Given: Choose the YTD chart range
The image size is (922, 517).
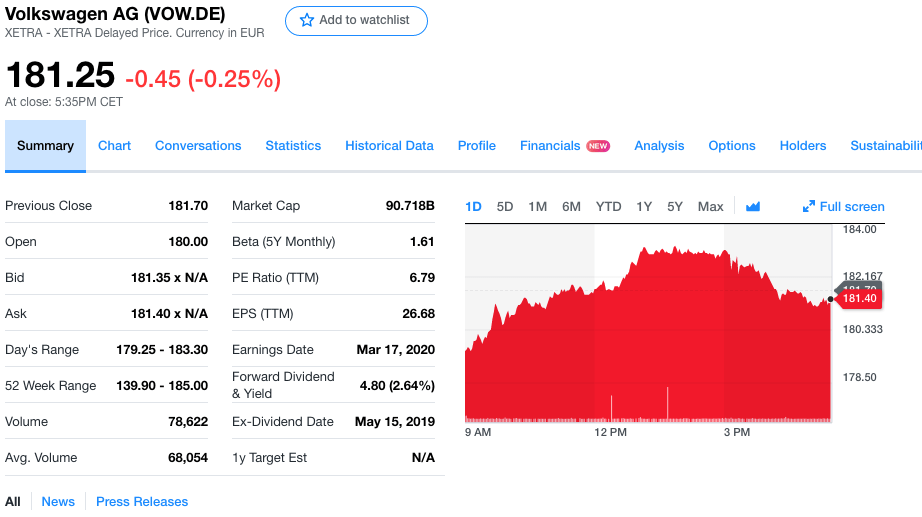Looking at the screenshot, I should pyautogui.click(x=608, y=207).
